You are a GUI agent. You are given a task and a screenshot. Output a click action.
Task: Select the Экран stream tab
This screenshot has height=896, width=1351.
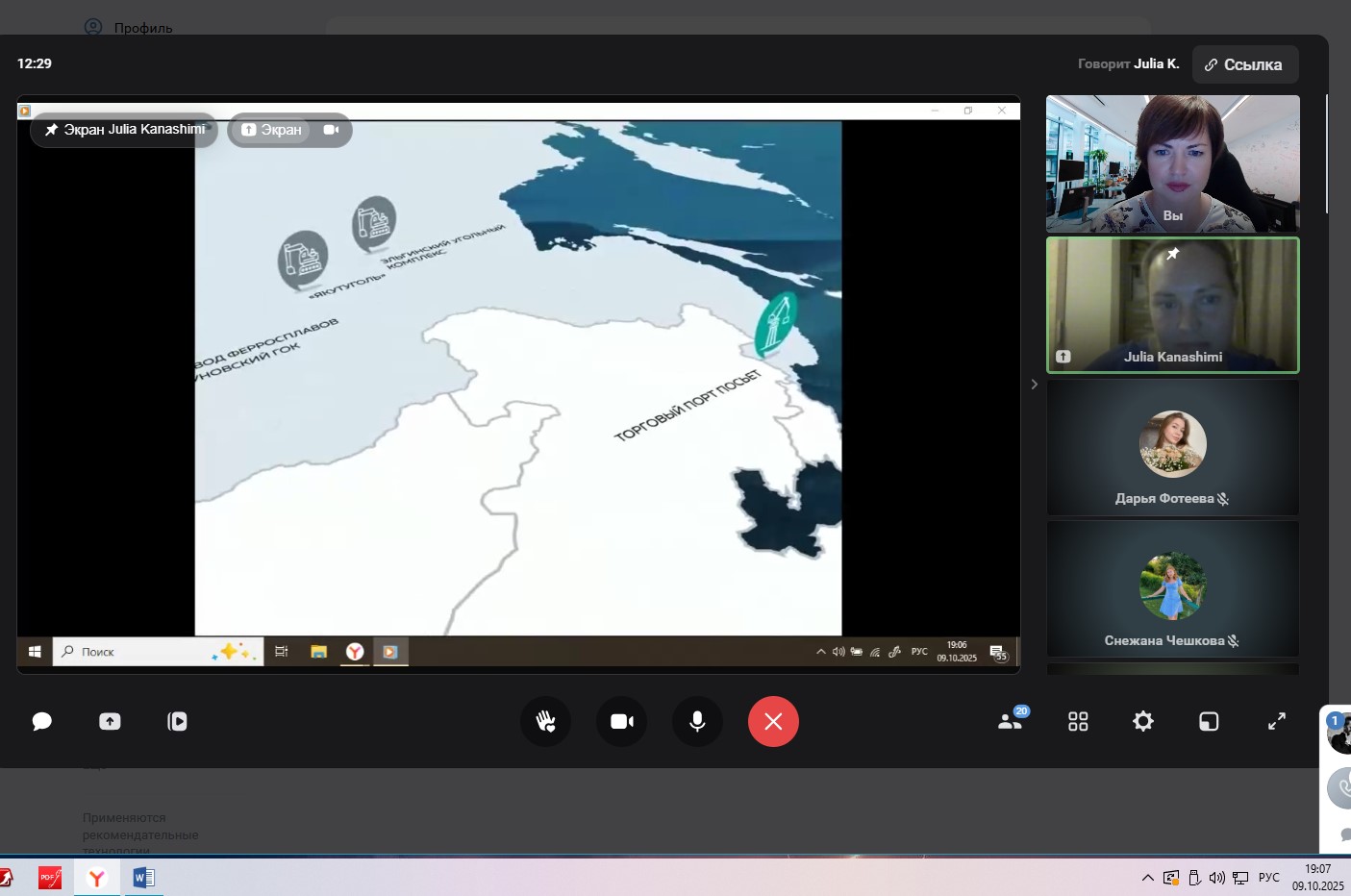271,130
